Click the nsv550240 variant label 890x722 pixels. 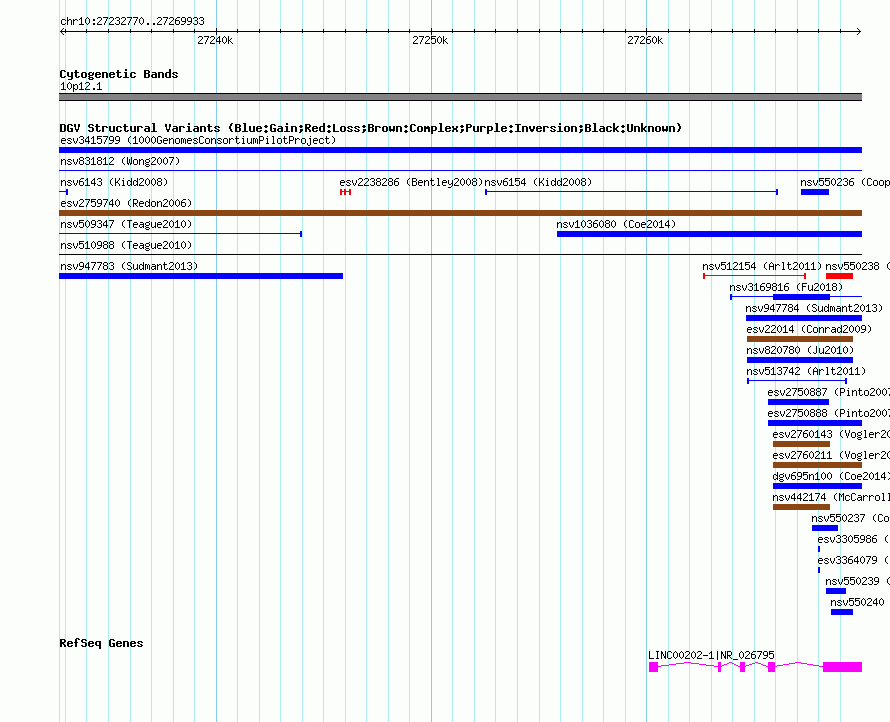[x=857, y=602]
